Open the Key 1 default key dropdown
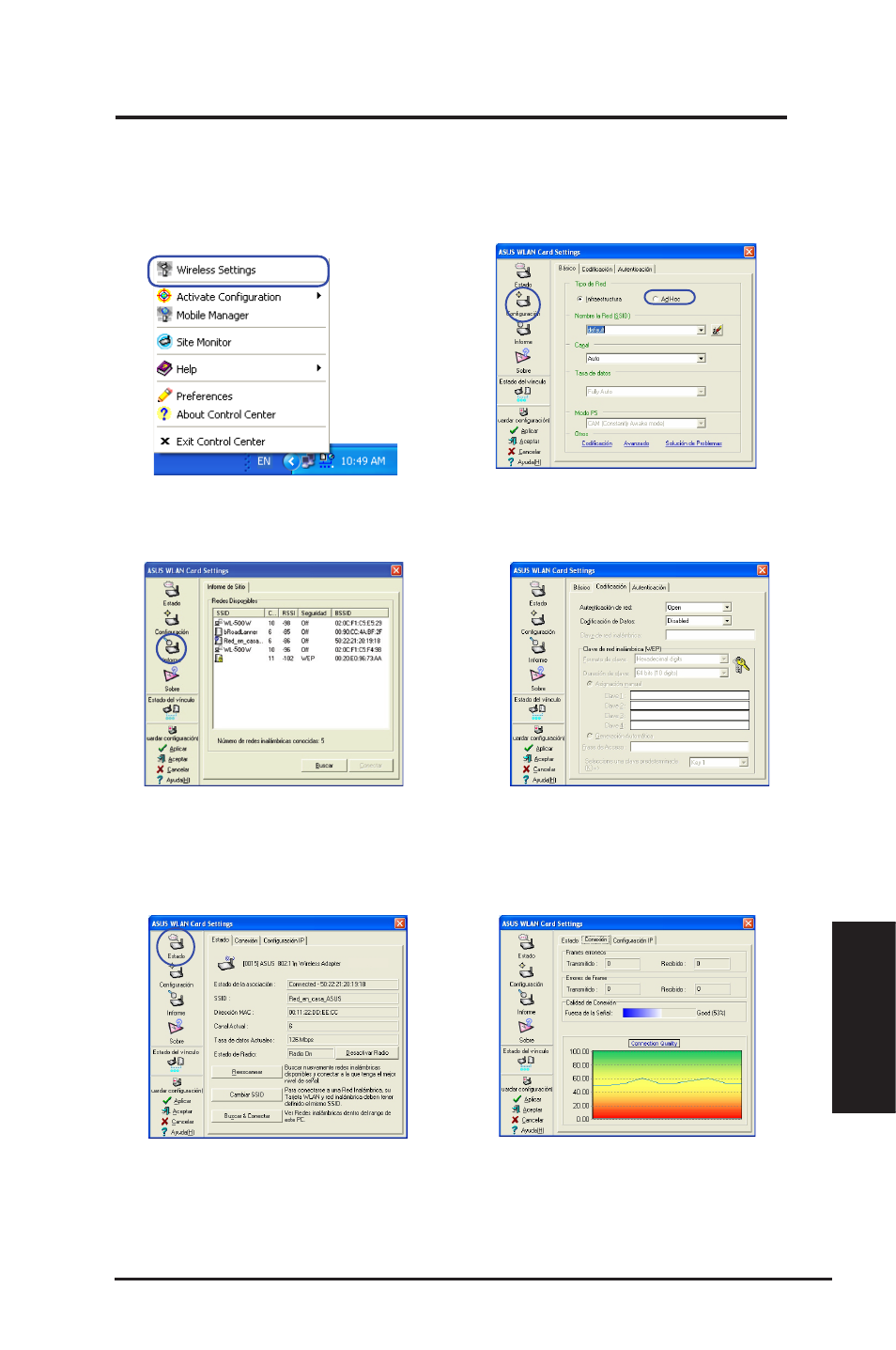 744,762
